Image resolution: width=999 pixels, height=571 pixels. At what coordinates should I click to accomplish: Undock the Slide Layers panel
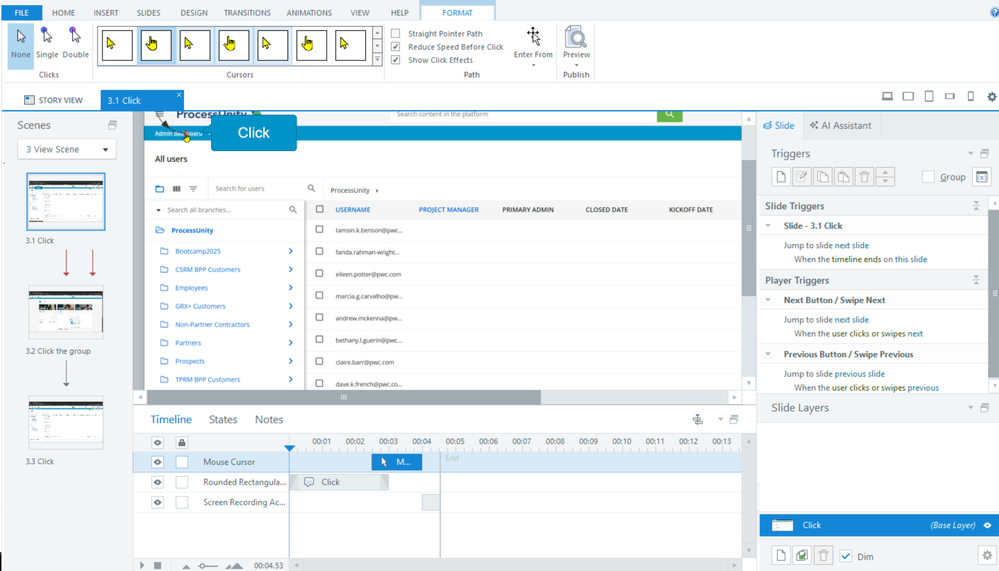point(984,407)
